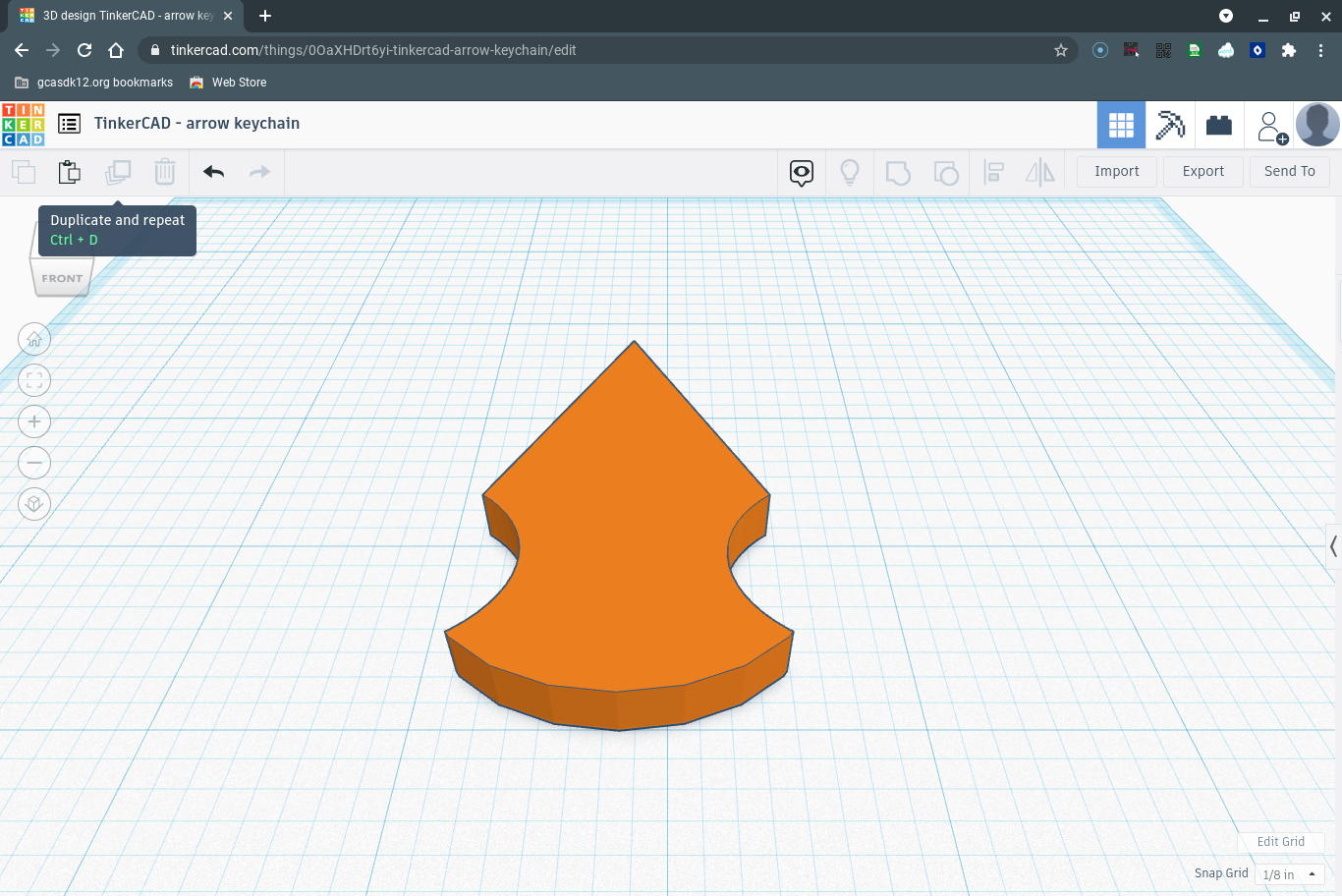Click the Align tool
This screenshot has width=1342, height=896.
pyautogui.click(x=994, y=173)
